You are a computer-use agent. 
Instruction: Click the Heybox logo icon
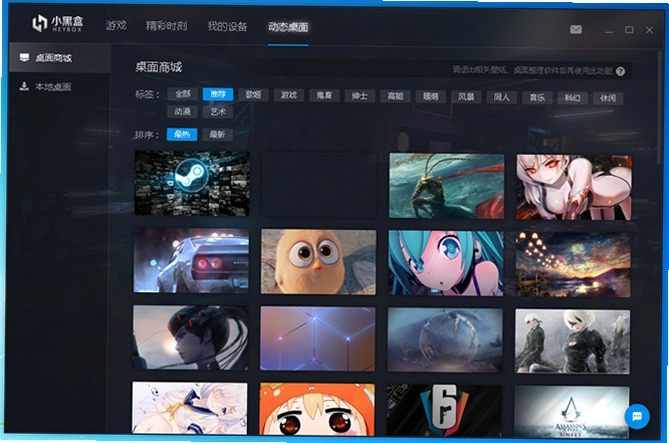point(40,23)
